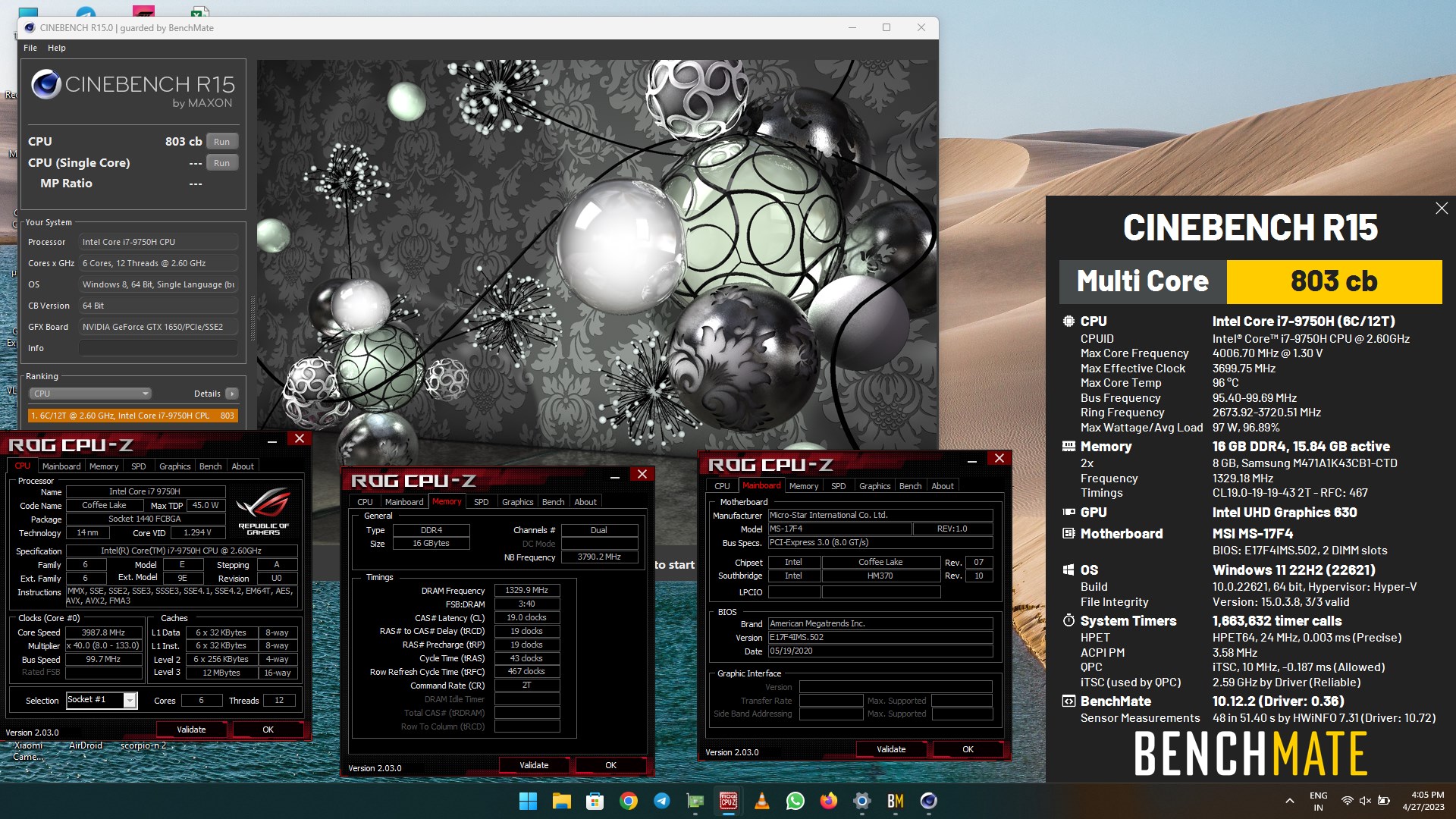Run the CPU Single Core benchmark
The image size is (1456, 819).
[221, 163]
